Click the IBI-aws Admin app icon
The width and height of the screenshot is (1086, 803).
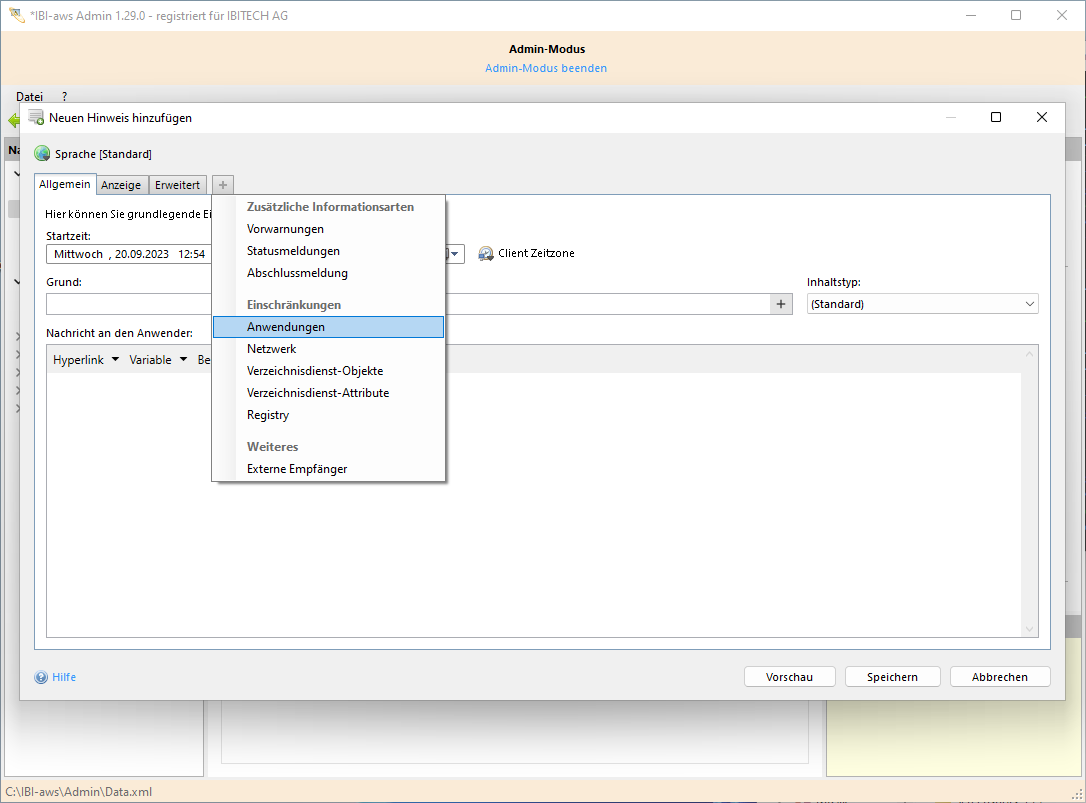(x=16, y=15)
